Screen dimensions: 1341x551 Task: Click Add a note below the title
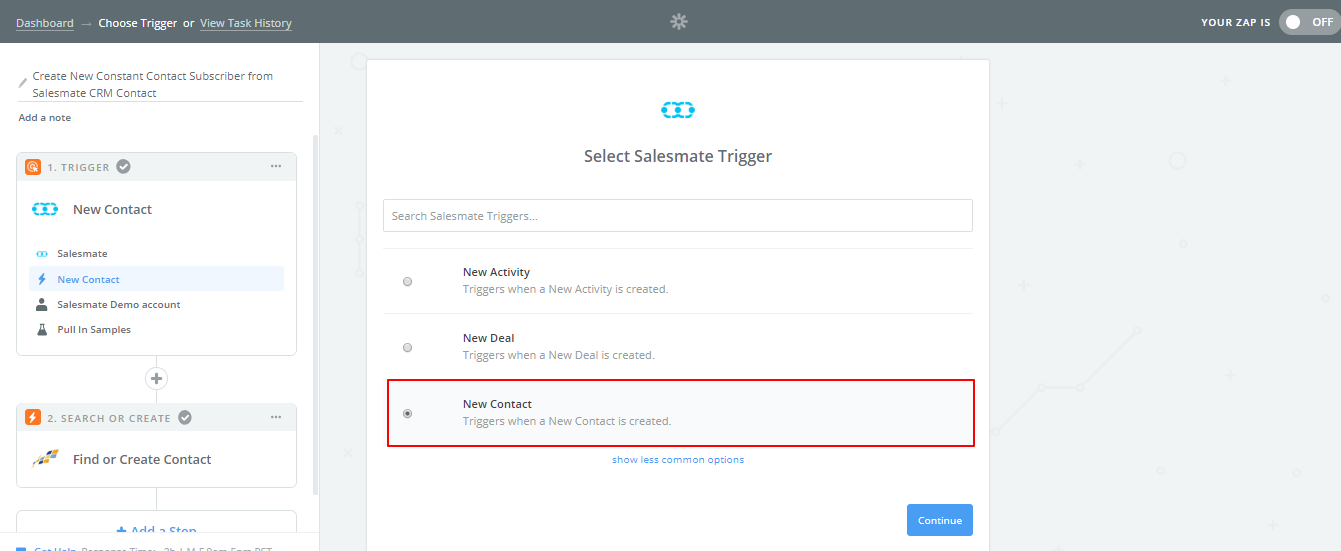(45, 118)
